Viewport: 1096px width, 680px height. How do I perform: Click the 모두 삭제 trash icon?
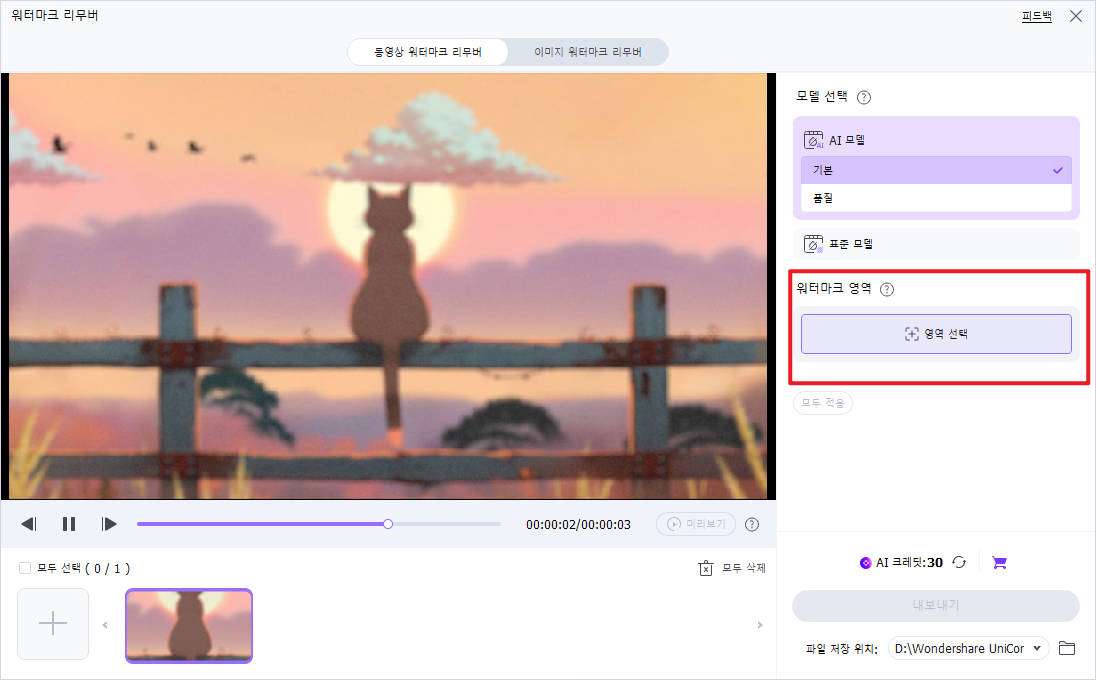coord(706,568)
